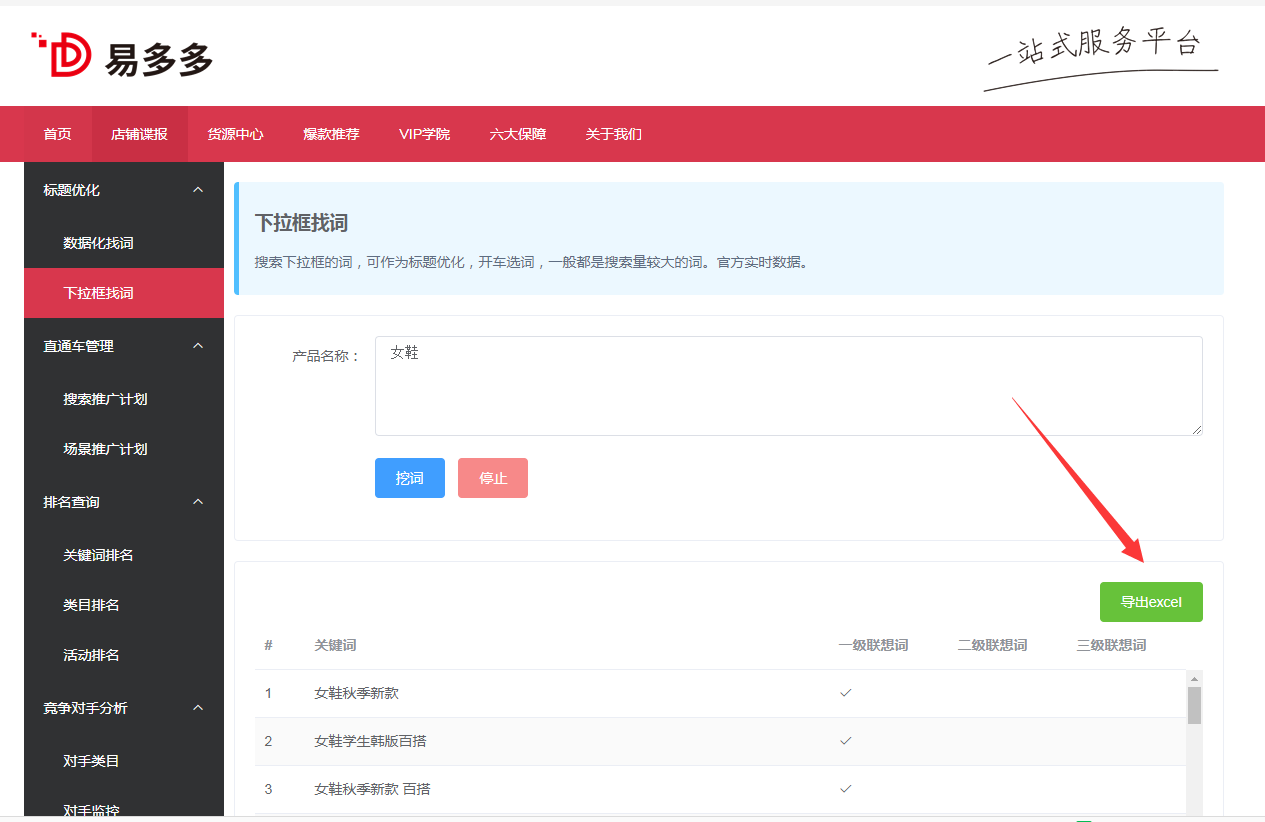The image size is (1265, 822).
Task: Collapse the 直通车管理 sidebar section
Action: point(197,345)
